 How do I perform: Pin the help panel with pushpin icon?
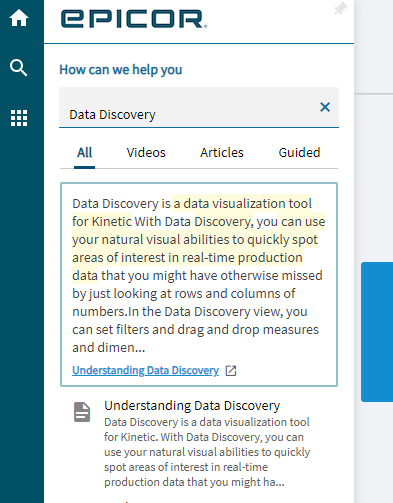click(341, 9)
